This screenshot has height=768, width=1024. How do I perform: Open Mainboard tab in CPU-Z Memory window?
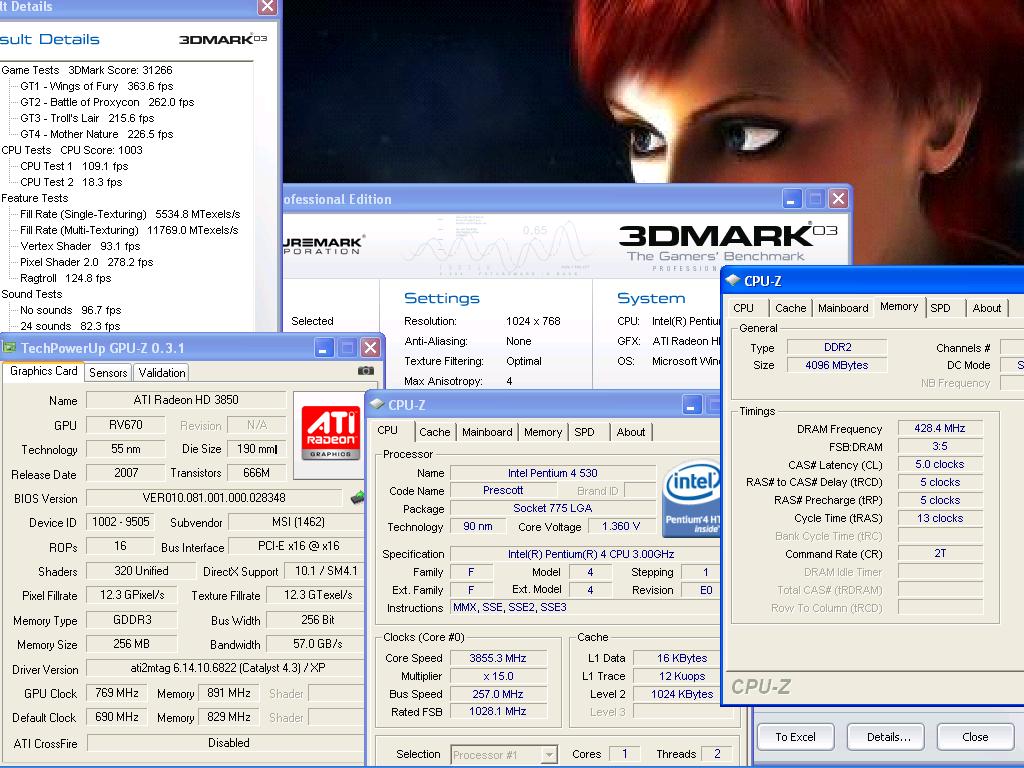[843, 308]
